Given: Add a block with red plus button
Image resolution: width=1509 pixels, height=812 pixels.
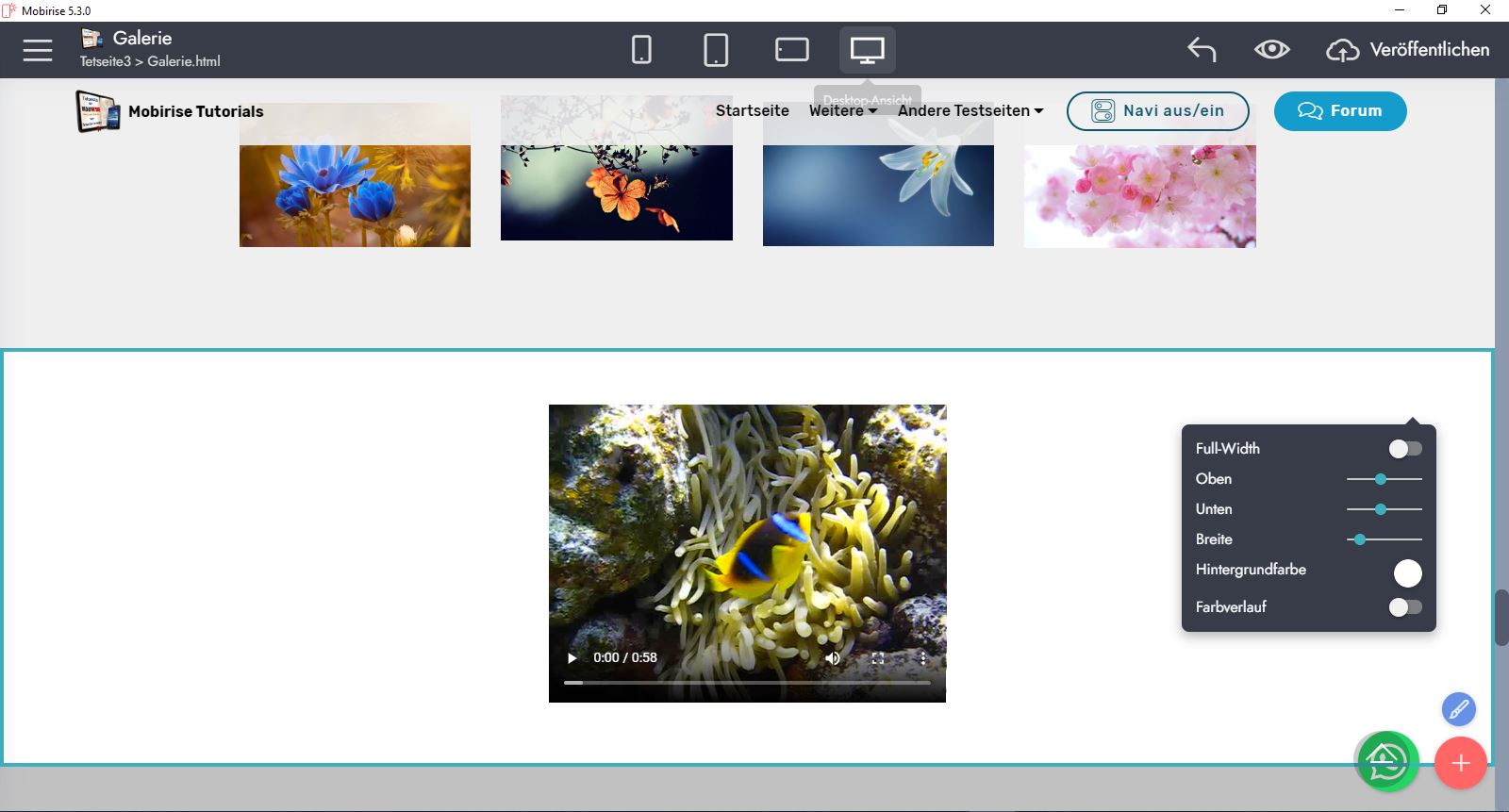Looking at the screenshot, I should coord(1460,763).
